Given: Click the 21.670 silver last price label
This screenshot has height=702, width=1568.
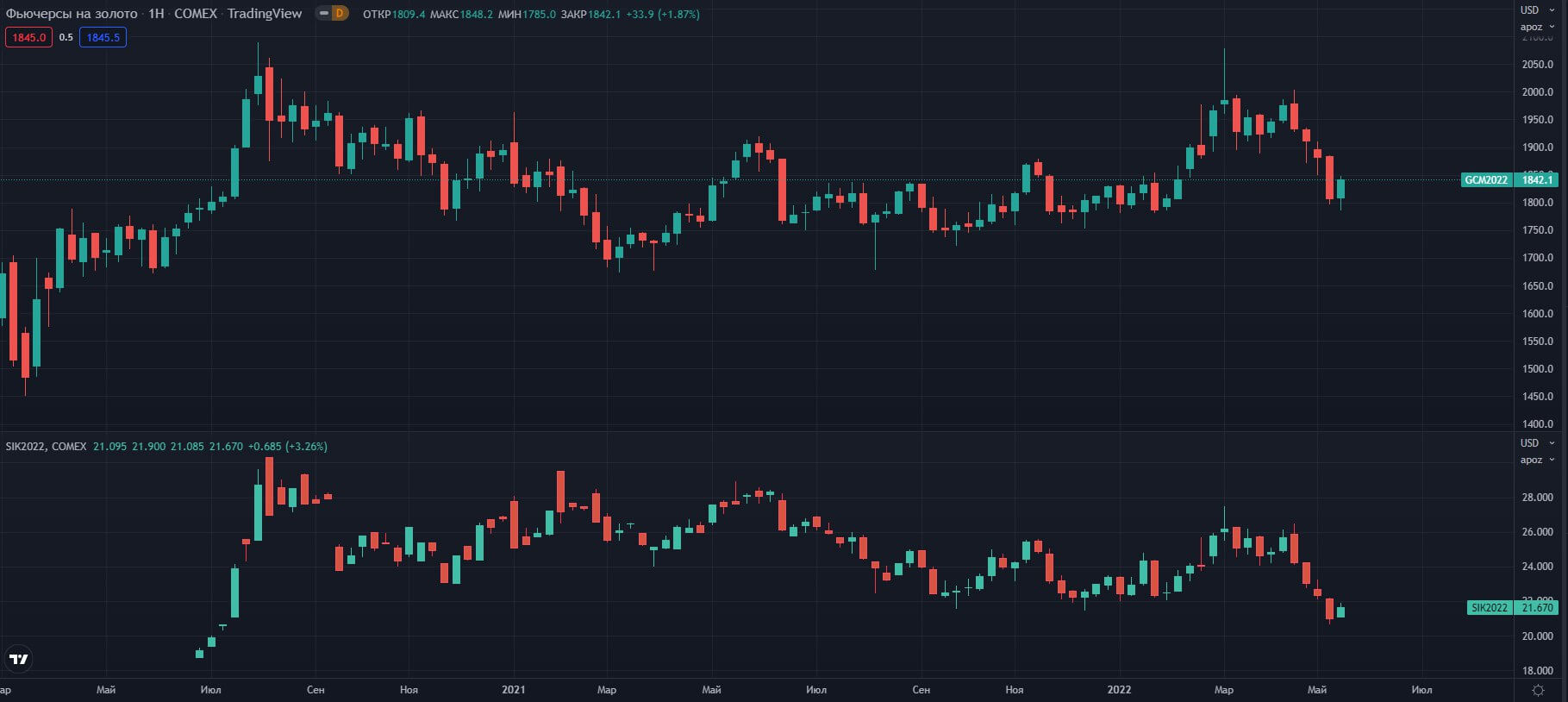Looking at the screenshot, I should click(1536, 608).
